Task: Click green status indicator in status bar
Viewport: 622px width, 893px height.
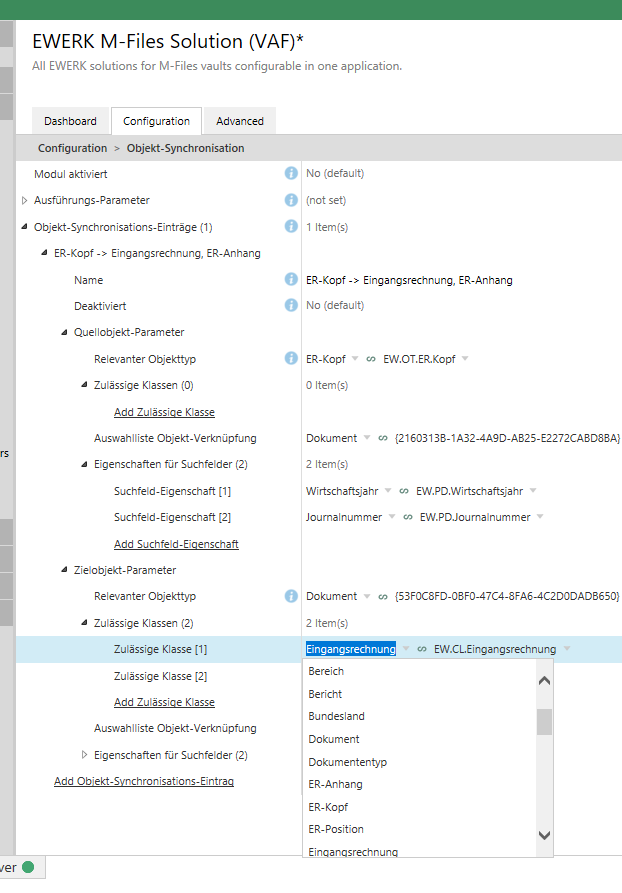Action: pyautogui.click(x=28, y=867)
